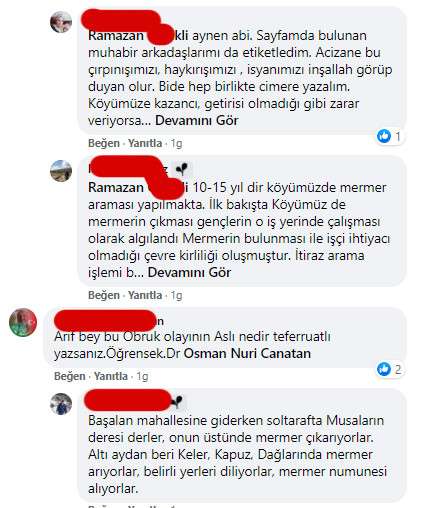
Task: Open tagged Ramazan mention in second comment
Action: click(138, 188)
